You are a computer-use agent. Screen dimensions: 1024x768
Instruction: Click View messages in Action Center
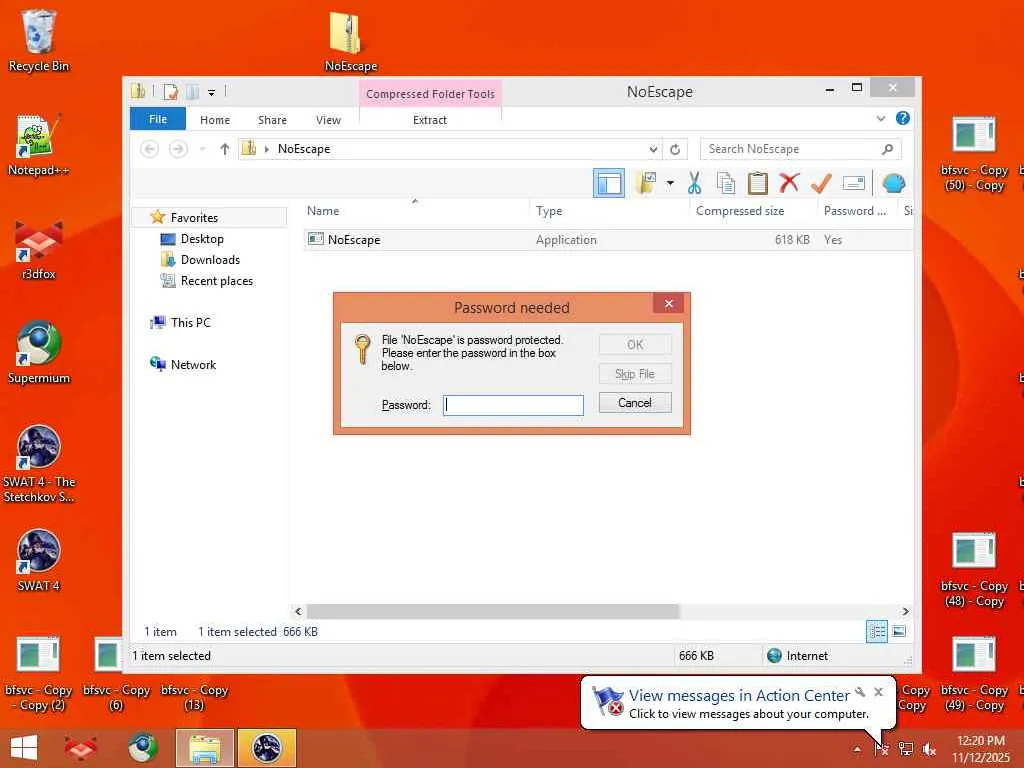click(x=739, y=696)
